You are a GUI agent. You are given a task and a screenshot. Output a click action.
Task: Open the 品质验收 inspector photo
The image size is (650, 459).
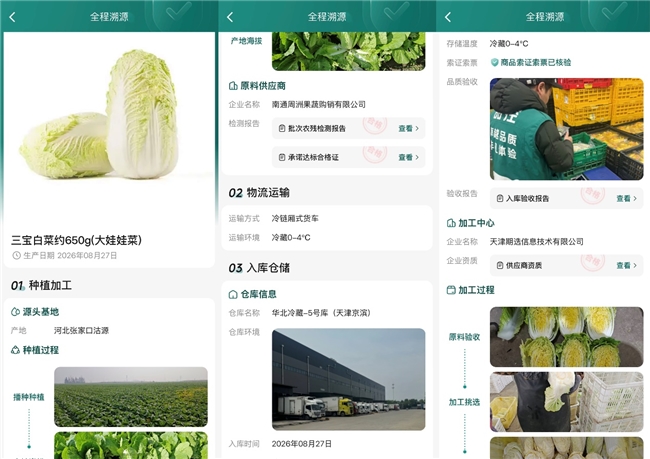coord(567,129)
